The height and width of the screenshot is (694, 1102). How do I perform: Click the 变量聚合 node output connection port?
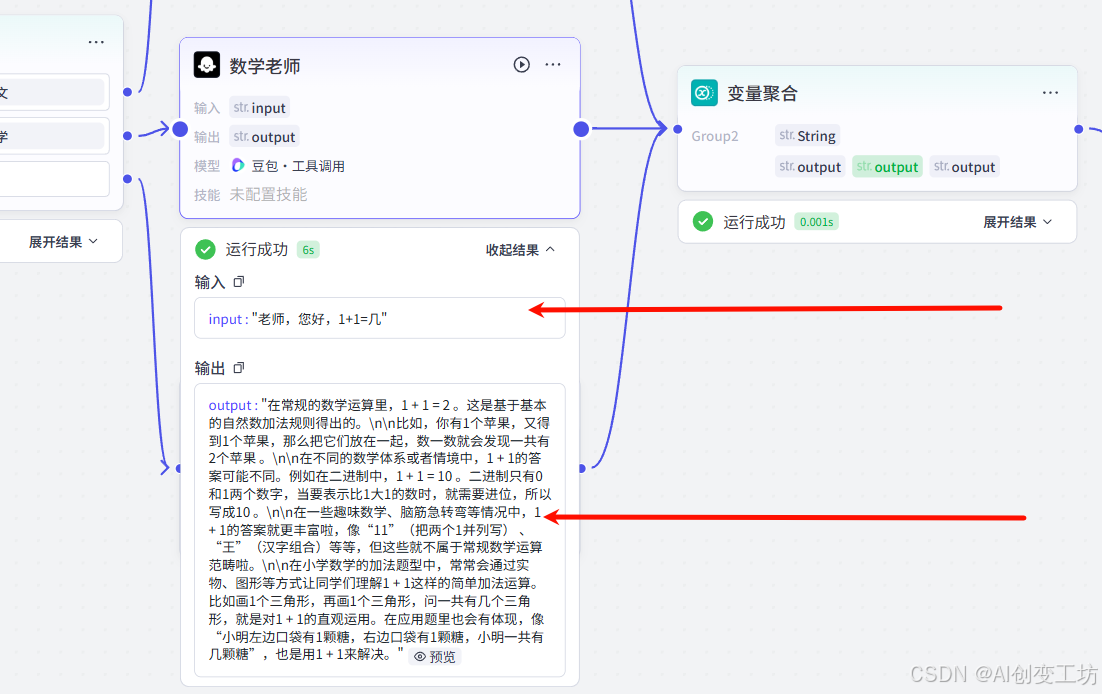pyautogui.click(x=1079, y=129)
